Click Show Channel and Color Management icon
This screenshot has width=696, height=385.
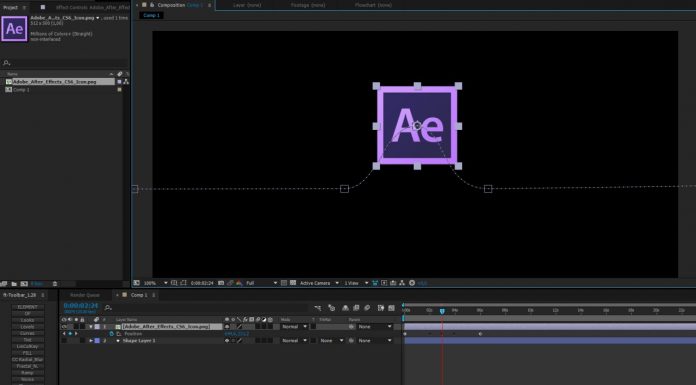(239, 283)
